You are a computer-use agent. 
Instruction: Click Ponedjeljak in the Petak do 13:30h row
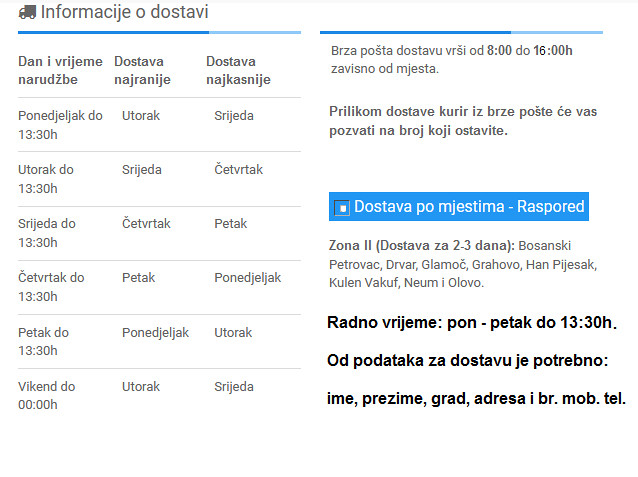[x=155, y=333]
